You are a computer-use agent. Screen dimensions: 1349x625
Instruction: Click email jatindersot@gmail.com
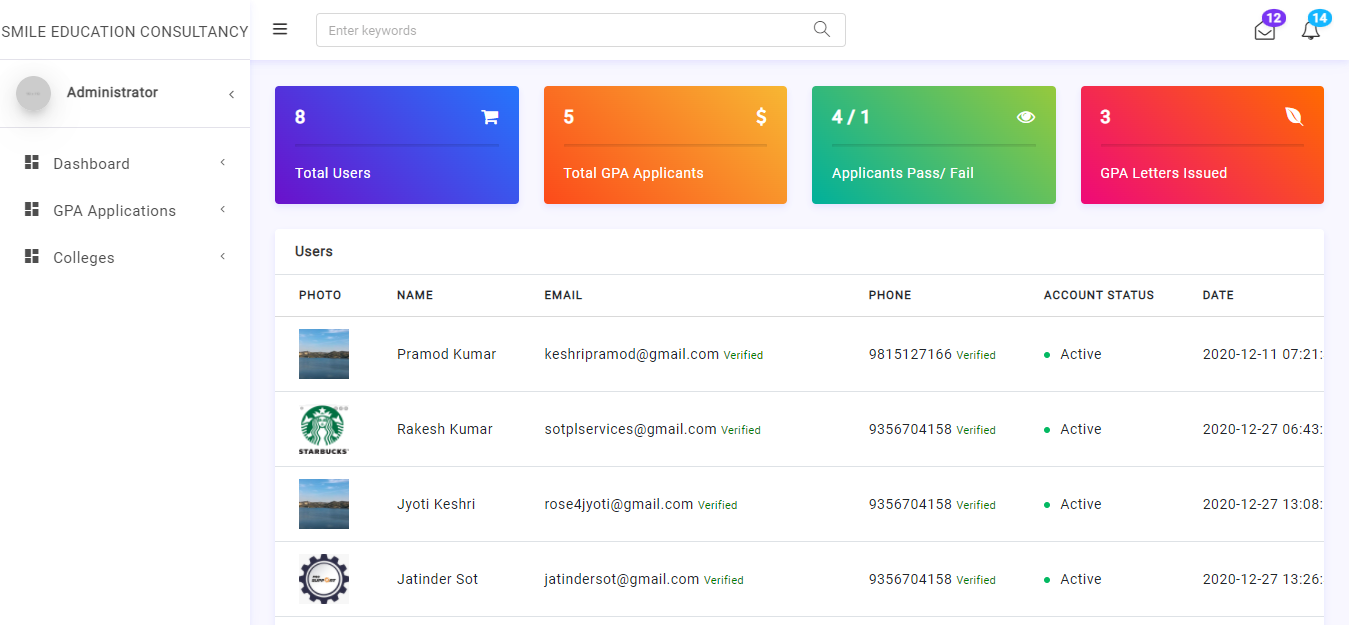pyautogui.click(x=622, y=579)
